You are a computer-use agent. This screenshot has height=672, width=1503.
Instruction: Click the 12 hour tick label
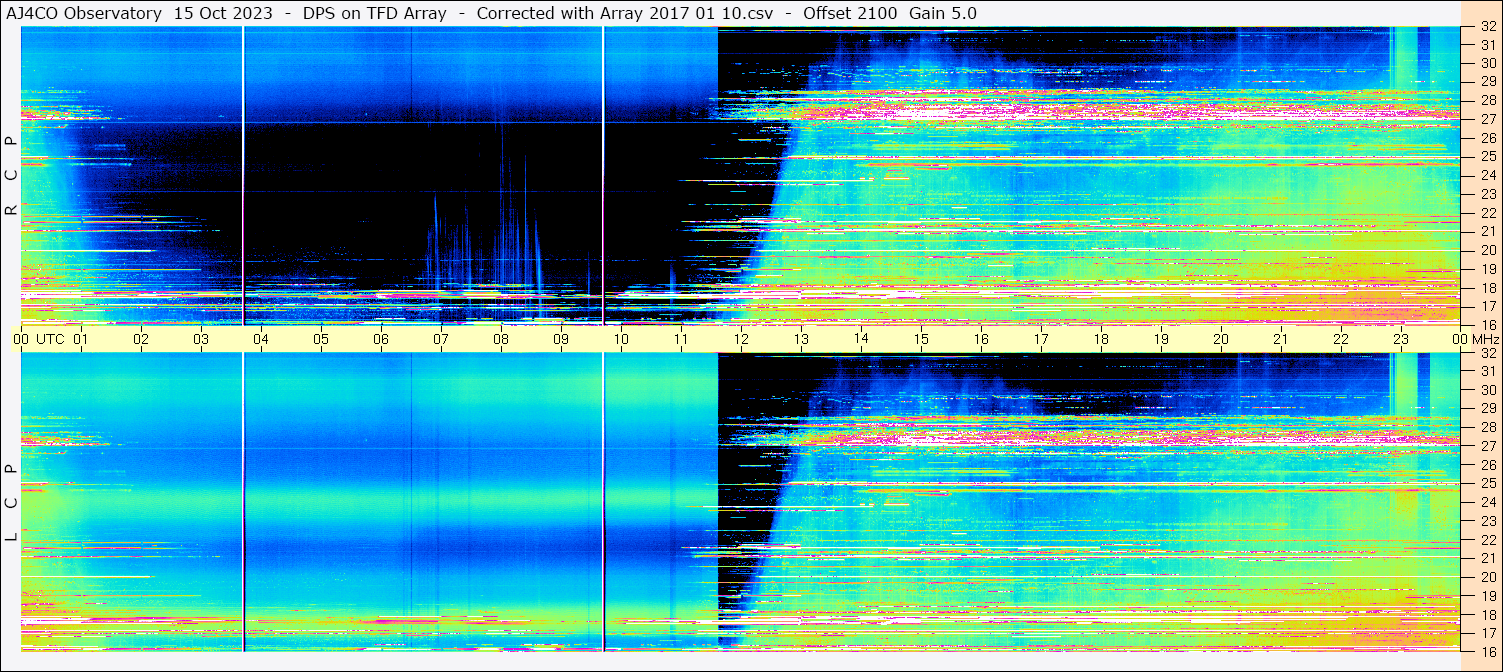740,339
